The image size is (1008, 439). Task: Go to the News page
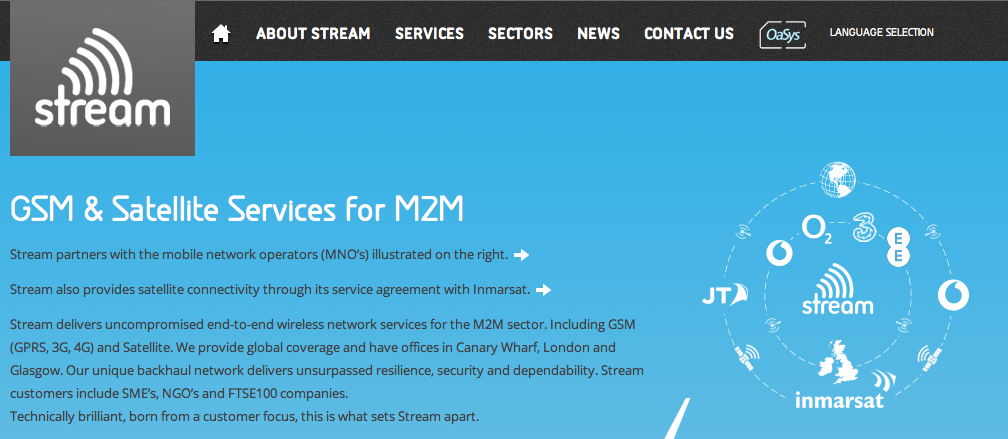point(598,34)
